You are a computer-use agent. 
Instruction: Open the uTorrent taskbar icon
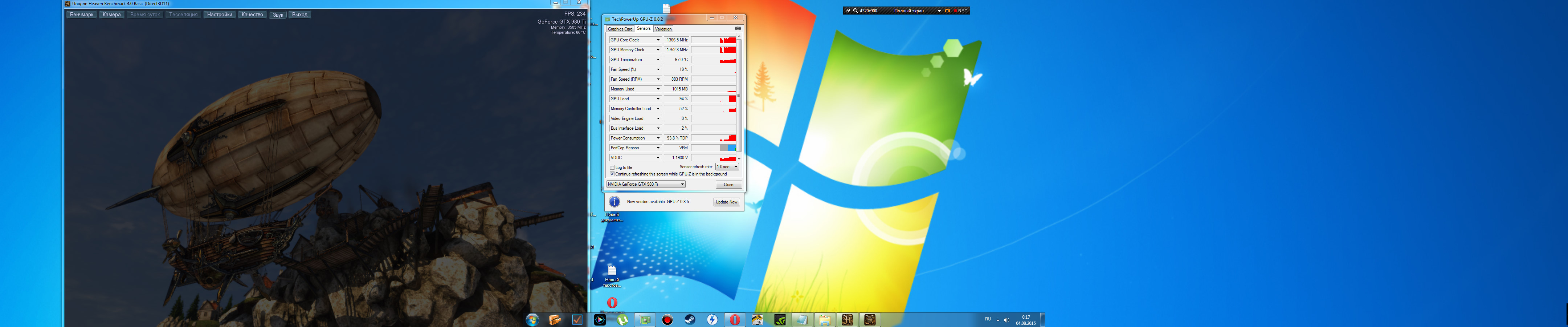[x=622, y=320]
